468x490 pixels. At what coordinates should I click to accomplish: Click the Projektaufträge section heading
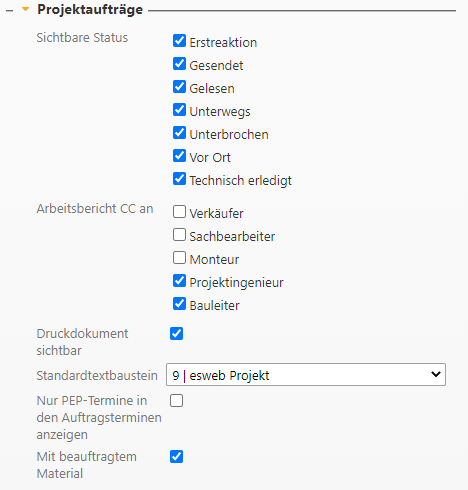coord(90,10)
